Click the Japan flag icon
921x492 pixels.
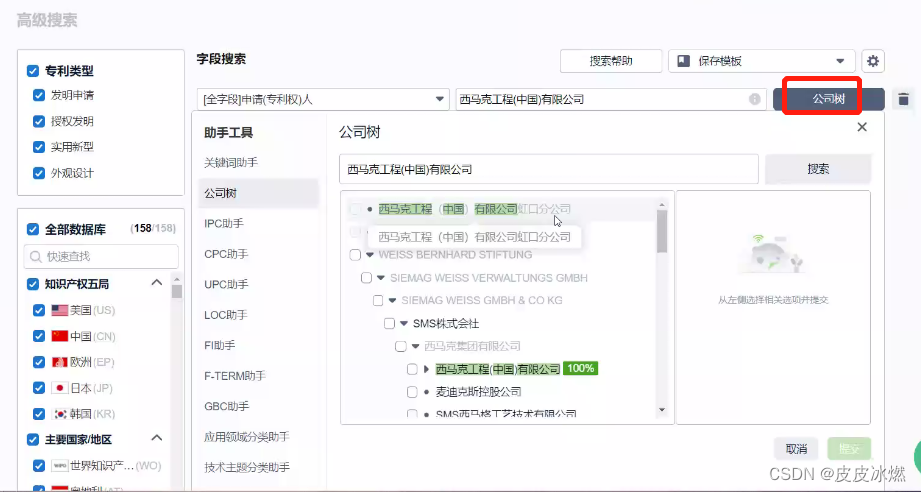pyautogui.click(x=59, y=388)
